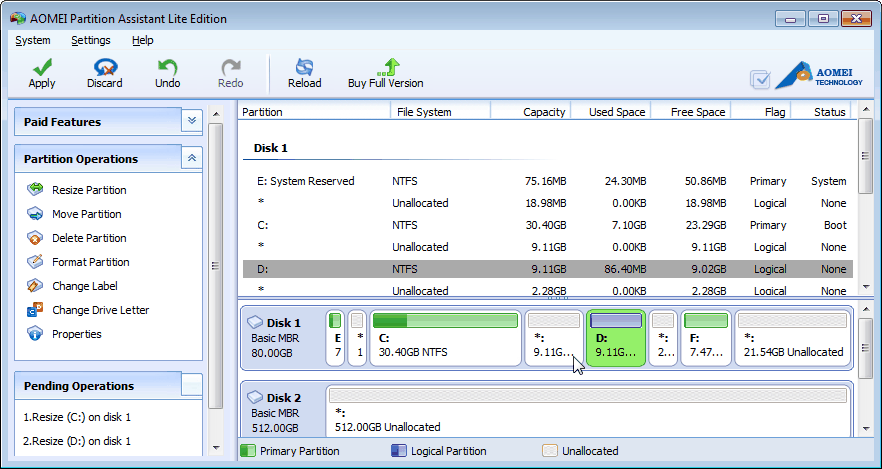The width and height of the screenshot is (882, 469).
Task: Click the Change Label icon
Action: [35, 286]
